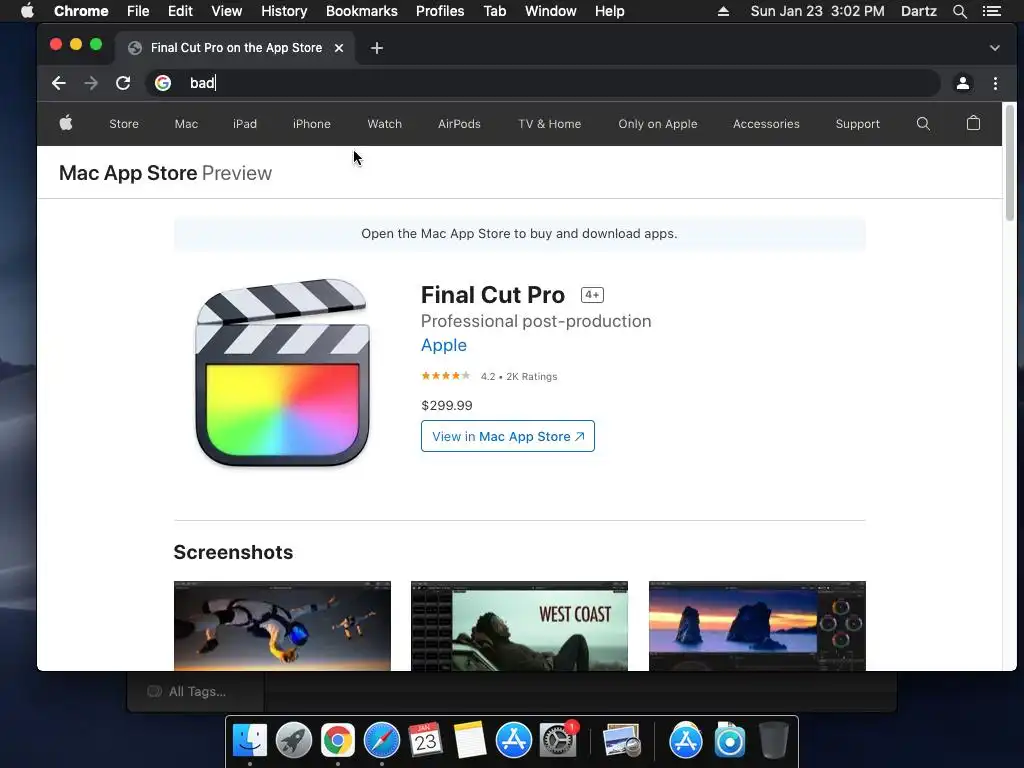This screenshot has height=768, width=1024.
Task: Open the Bookmarks menu
Action: point(362,11)
